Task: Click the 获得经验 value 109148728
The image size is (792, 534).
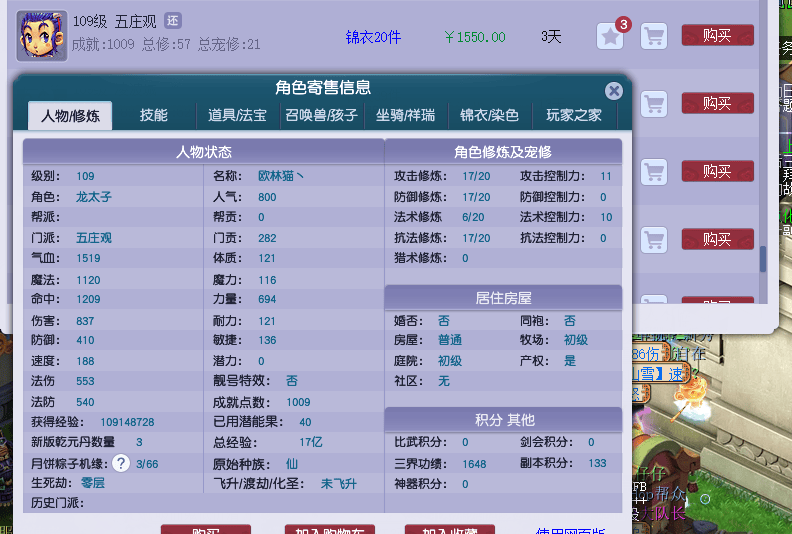Action: [127, 422]
